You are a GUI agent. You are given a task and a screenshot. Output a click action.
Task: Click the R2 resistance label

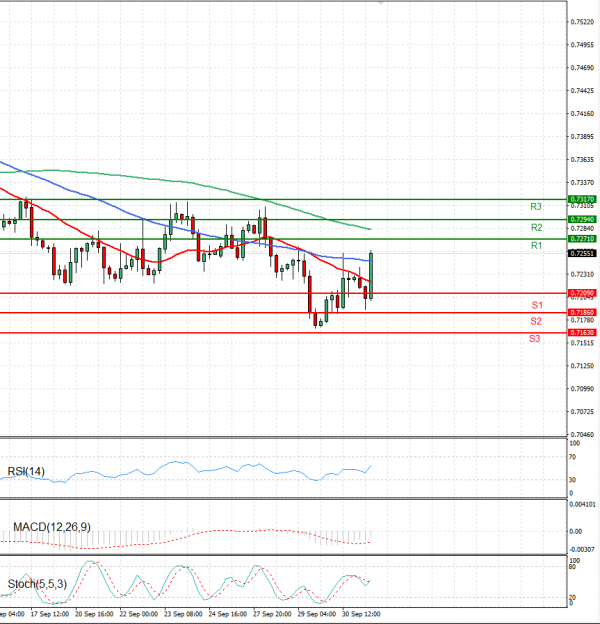(536, 228)
